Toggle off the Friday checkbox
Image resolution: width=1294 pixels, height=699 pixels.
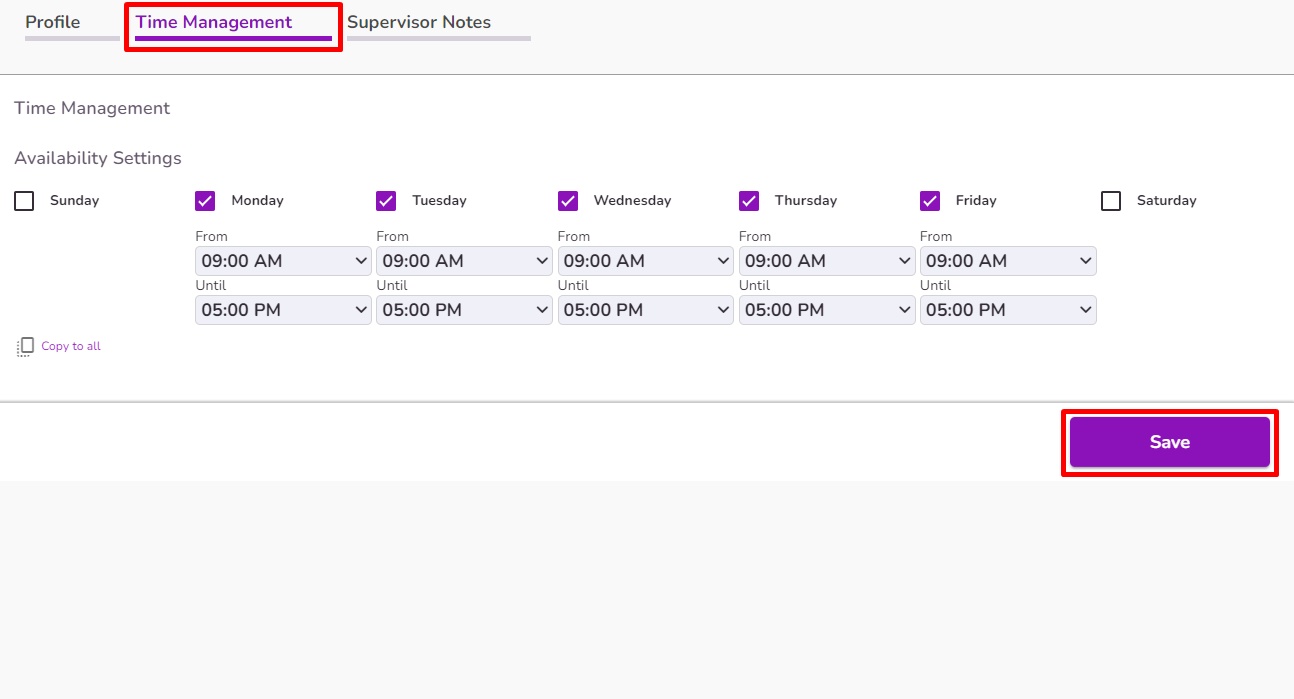[930, 200]
